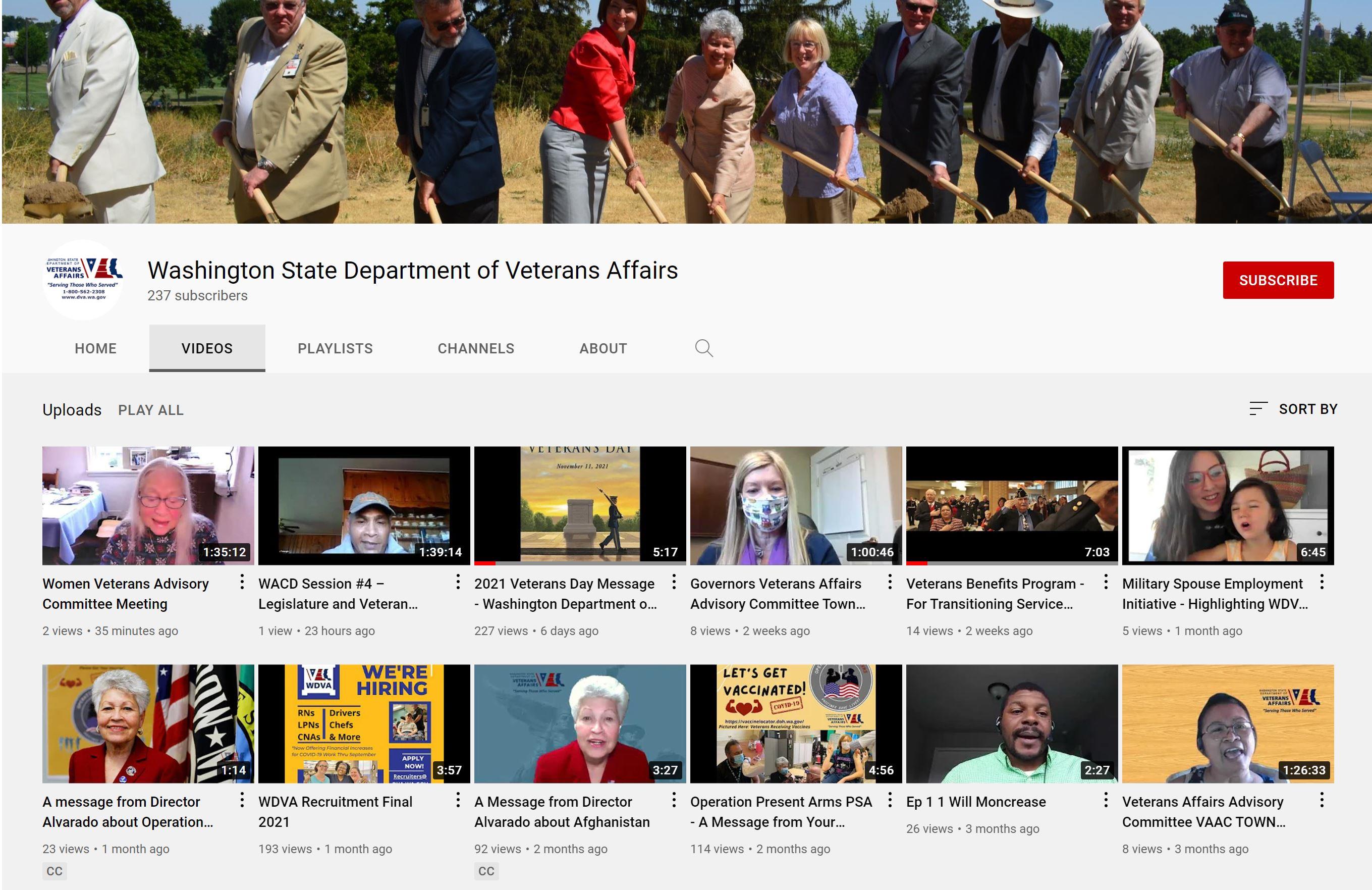This screenshot has width=1372, height=890.
Task: Open options menu for Military Spouse Employment video
Action: click(x=1322, y=582)
